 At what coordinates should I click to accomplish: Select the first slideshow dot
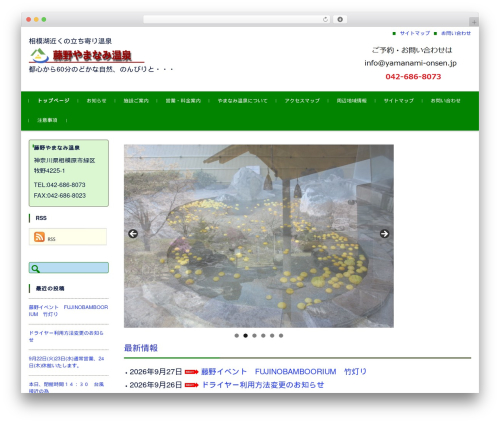tap(237, 336)
